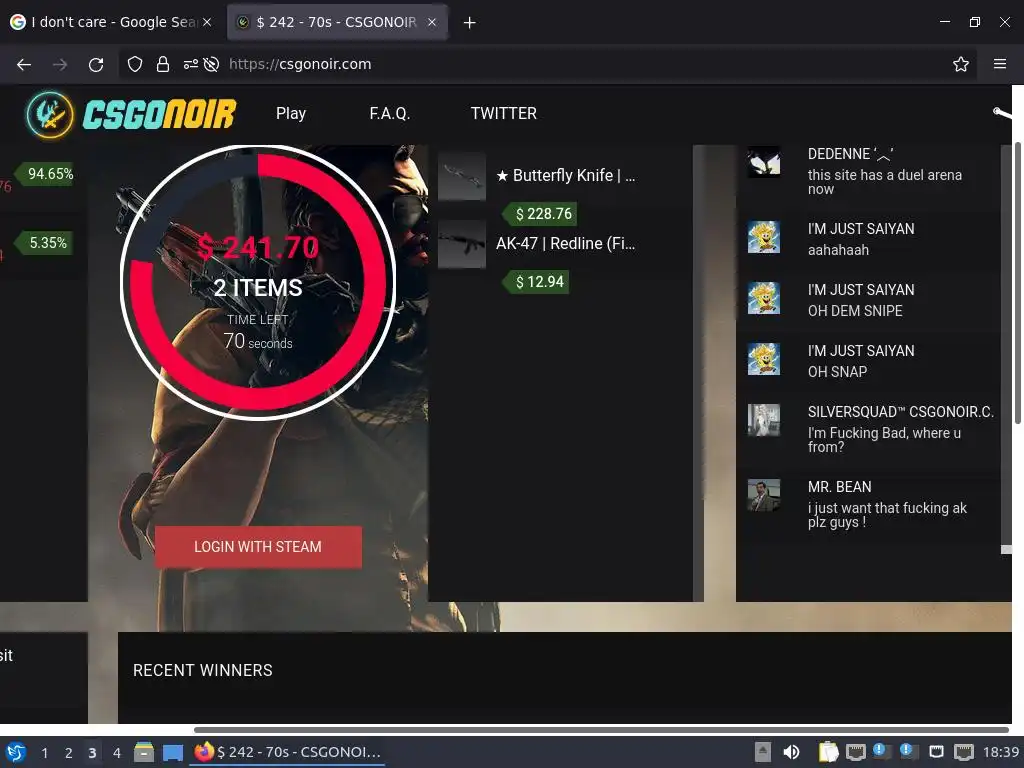The width and height of the screenshot is (1024, 768).
Task: Switch to workspace 3
Action: click(x=92, y=753)
